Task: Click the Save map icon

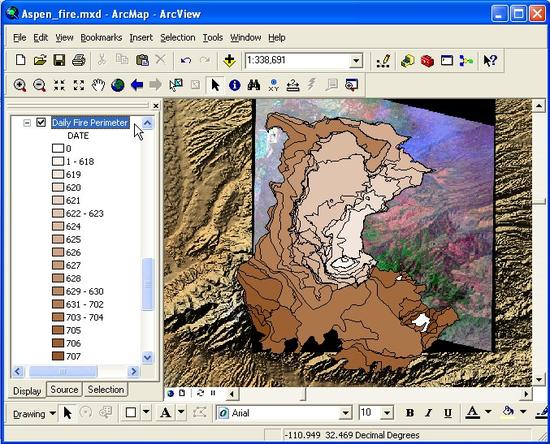Action: (59, 60)
